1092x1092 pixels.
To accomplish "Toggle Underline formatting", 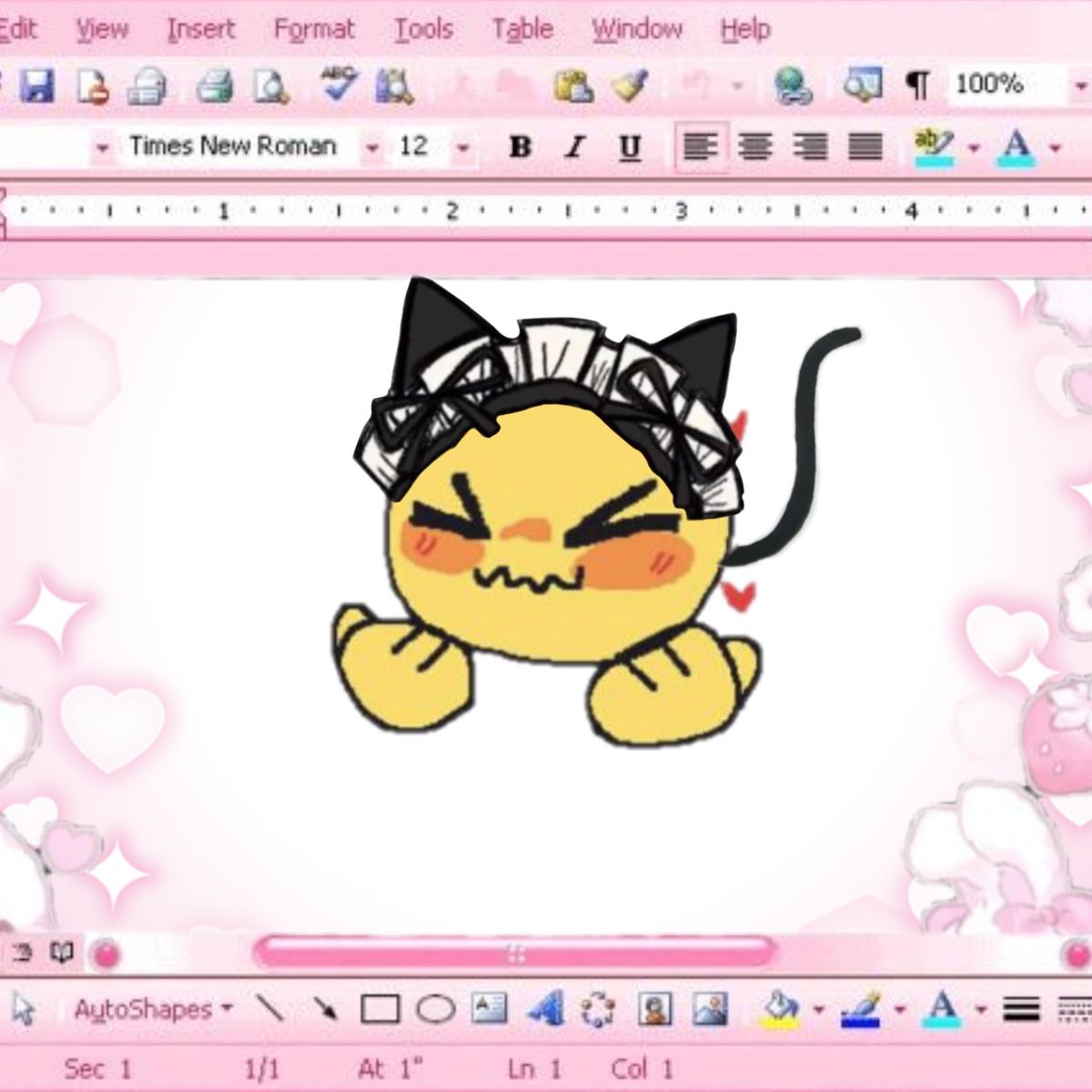I will (630, 147).
